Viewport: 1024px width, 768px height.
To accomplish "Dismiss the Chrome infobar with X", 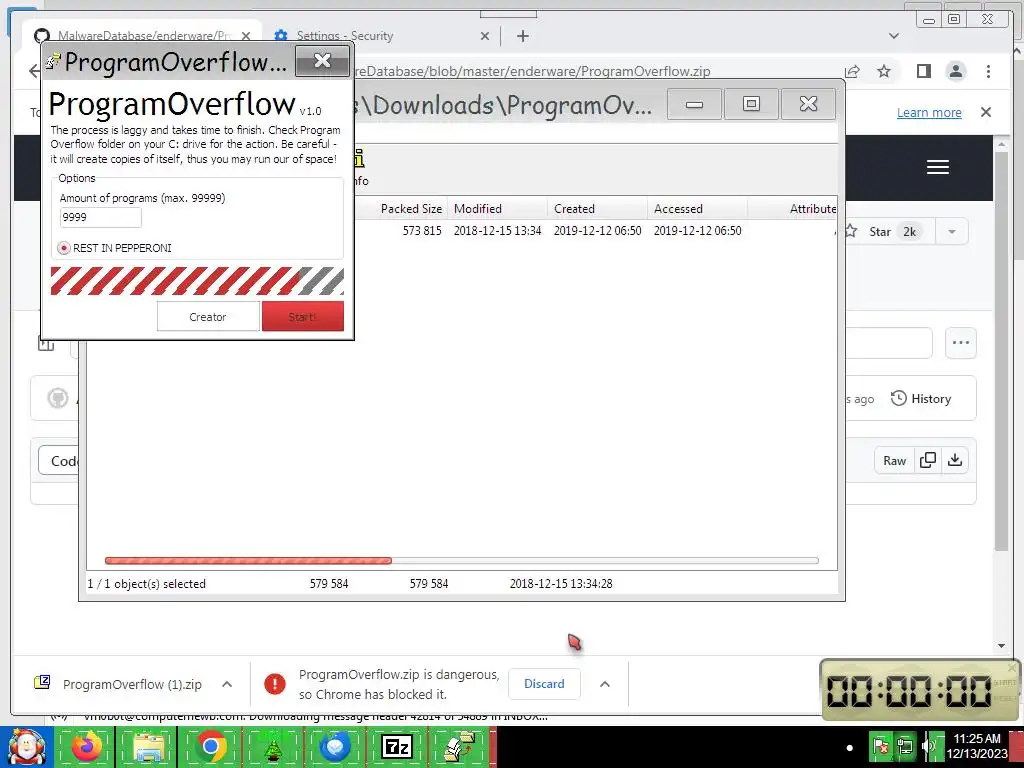I will pos(986,112).
